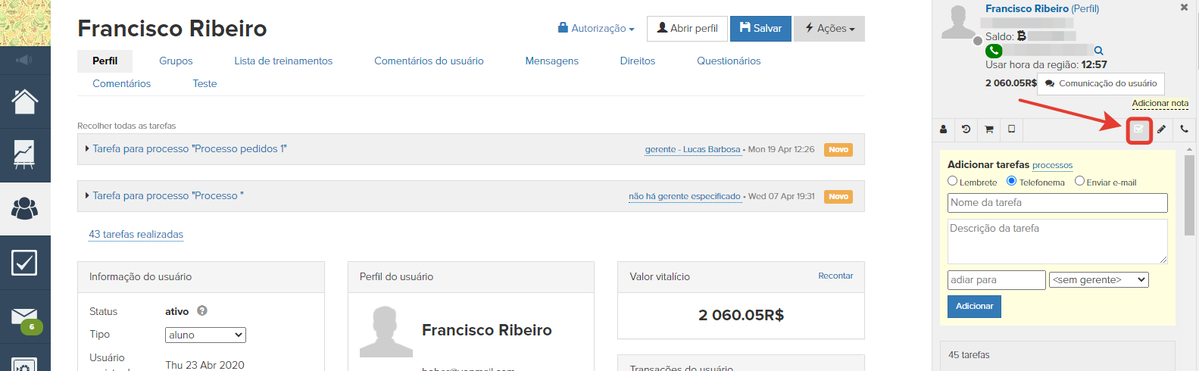Screen dimensions: 1199x371
Task: Select the Telefonema radio option
Action: [1011, 181]
